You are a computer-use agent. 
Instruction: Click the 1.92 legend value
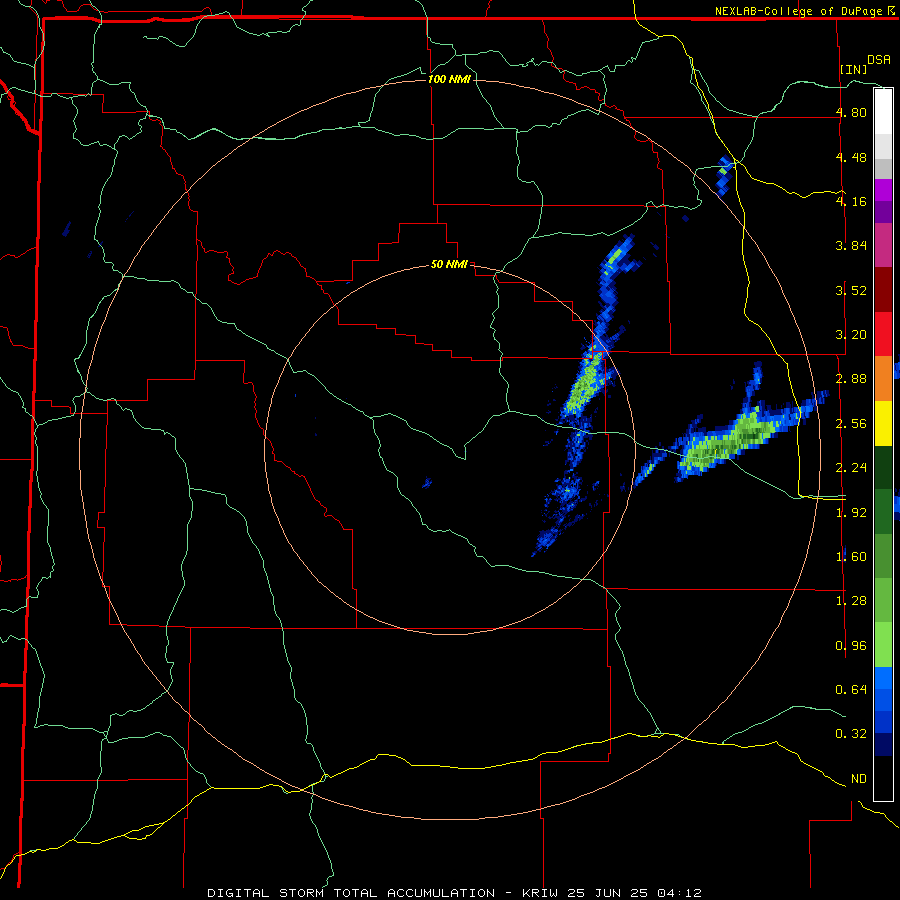(851, 513)
